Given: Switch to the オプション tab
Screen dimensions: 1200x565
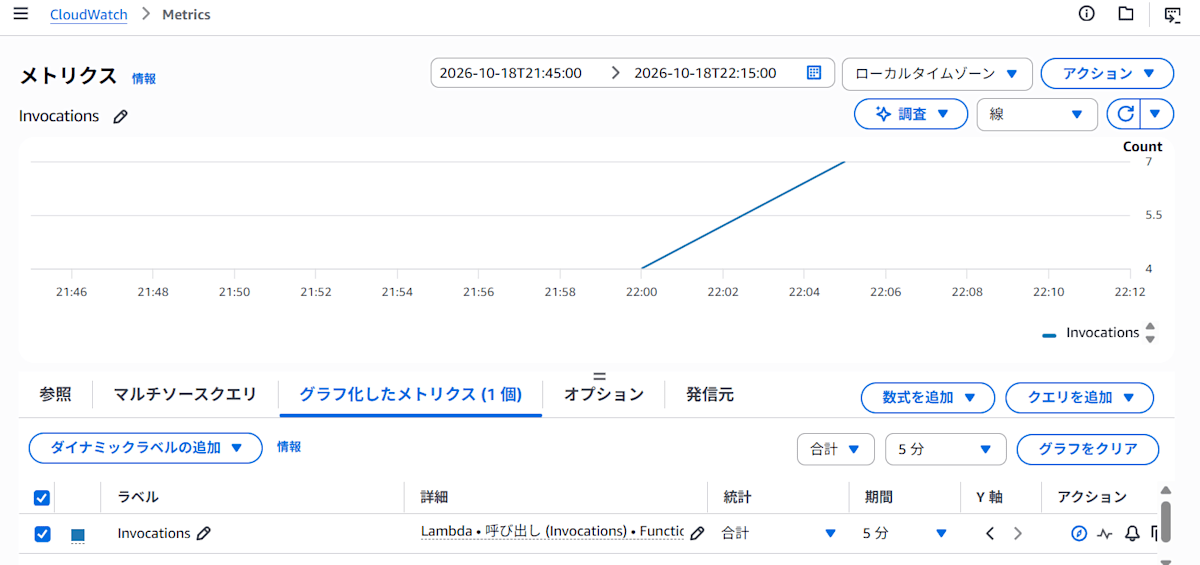Looking at the screenshot, I should pos(604,394).
